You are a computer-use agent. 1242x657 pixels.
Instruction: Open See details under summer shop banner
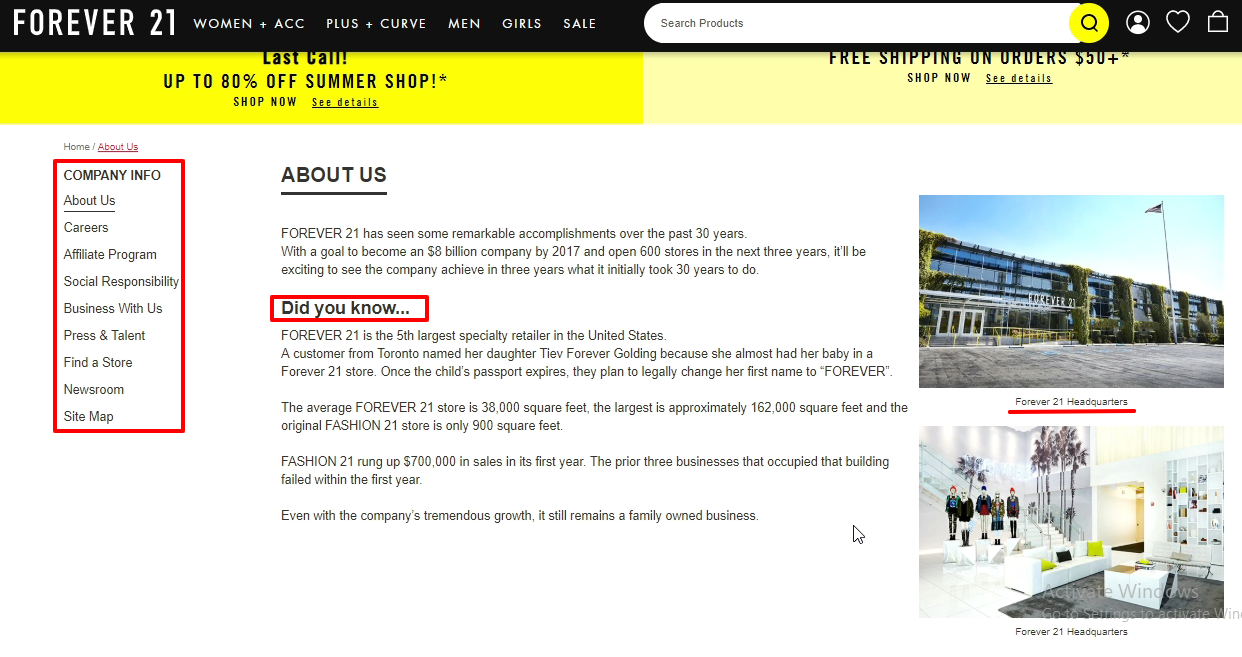[345, 102]
